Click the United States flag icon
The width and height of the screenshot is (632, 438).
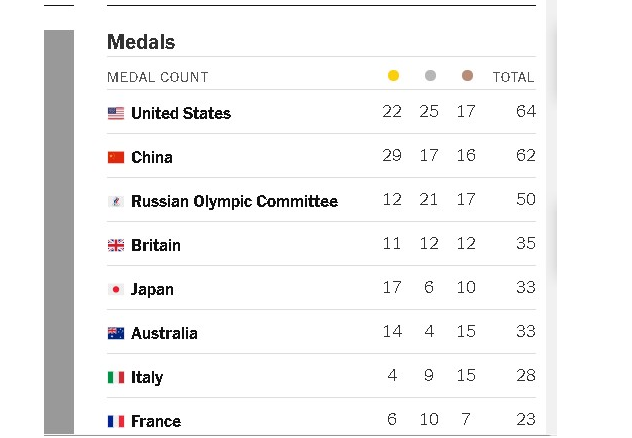click(116, 113)
